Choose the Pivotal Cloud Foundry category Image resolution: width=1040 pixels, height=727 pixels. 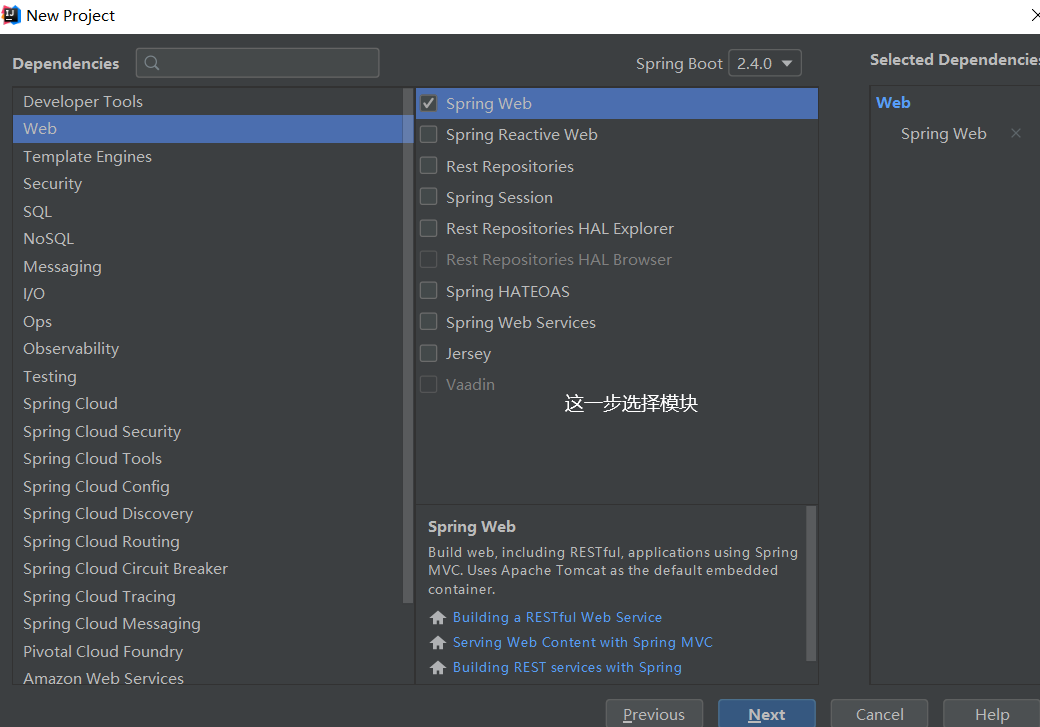click(208, 652)
